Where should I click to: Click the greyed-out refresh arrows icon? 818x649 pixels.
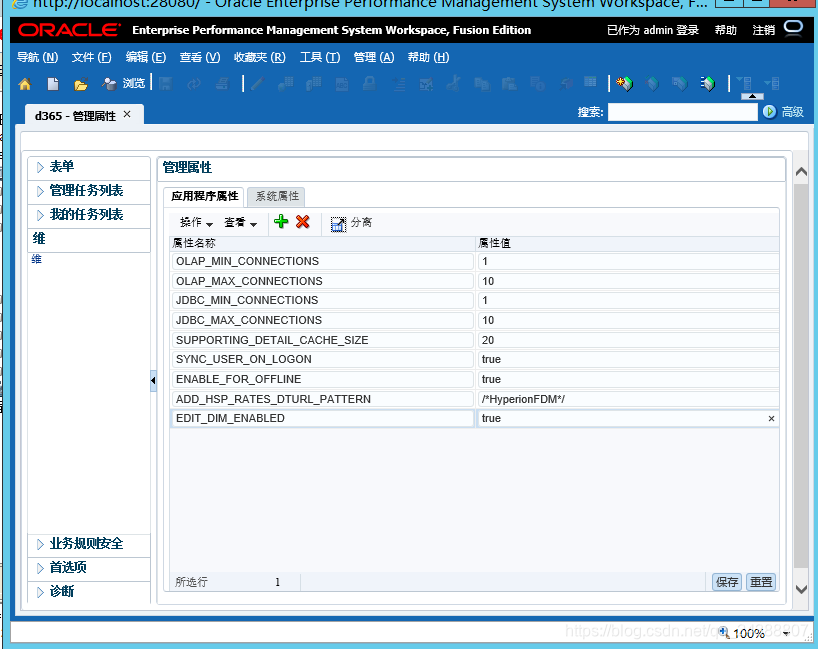[x=194, y=83]
